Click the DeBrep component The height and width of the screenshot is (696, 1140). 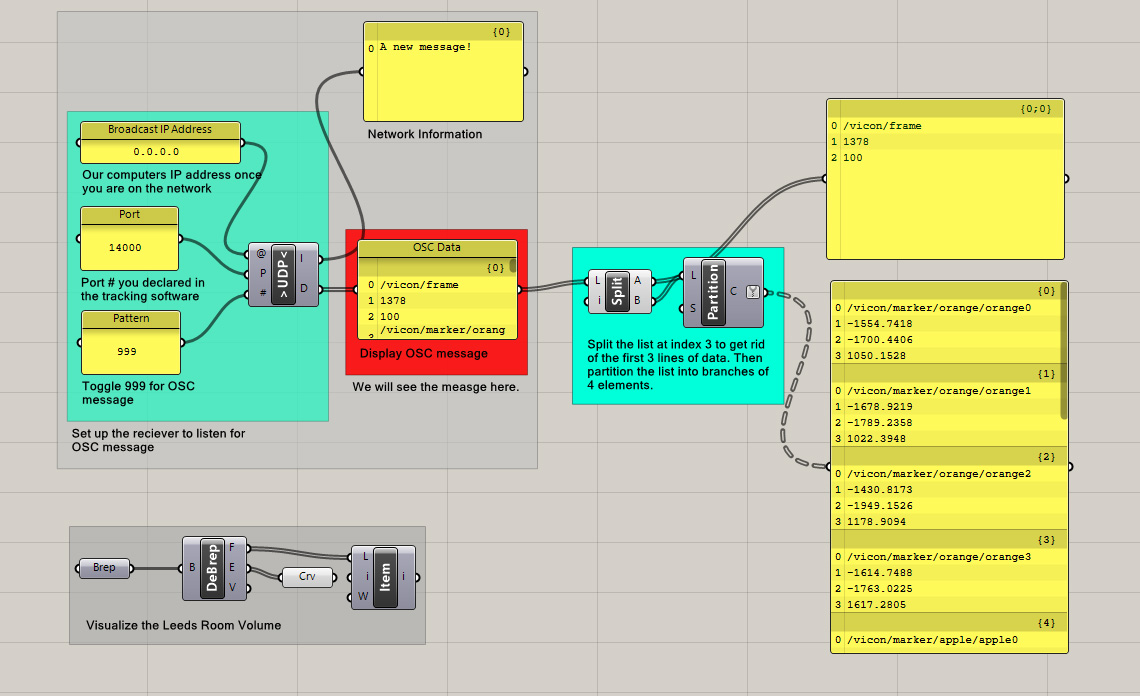211,568
